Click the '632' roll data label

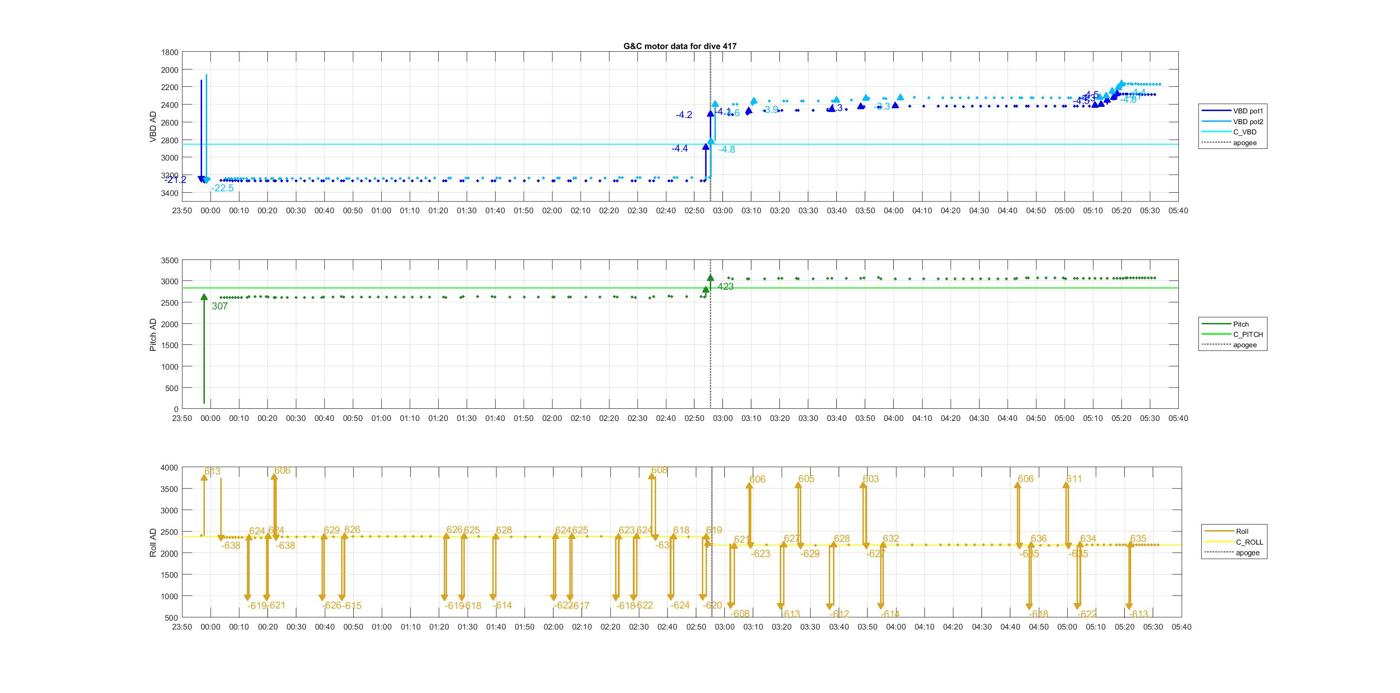[x=891, y=539]
